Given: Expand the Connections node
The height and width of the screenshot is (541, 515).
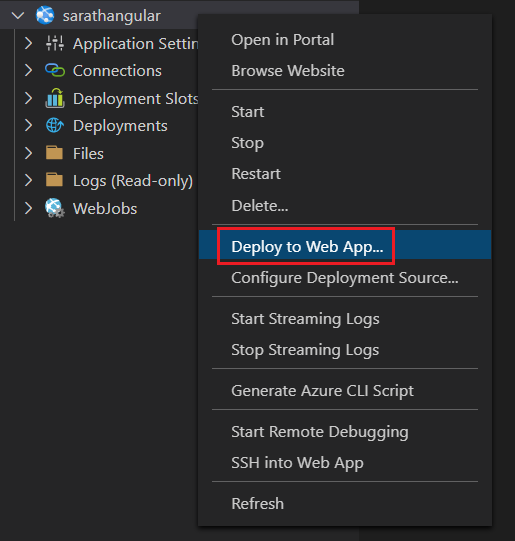Looking at the screenshot, I should tap(29, 70).
